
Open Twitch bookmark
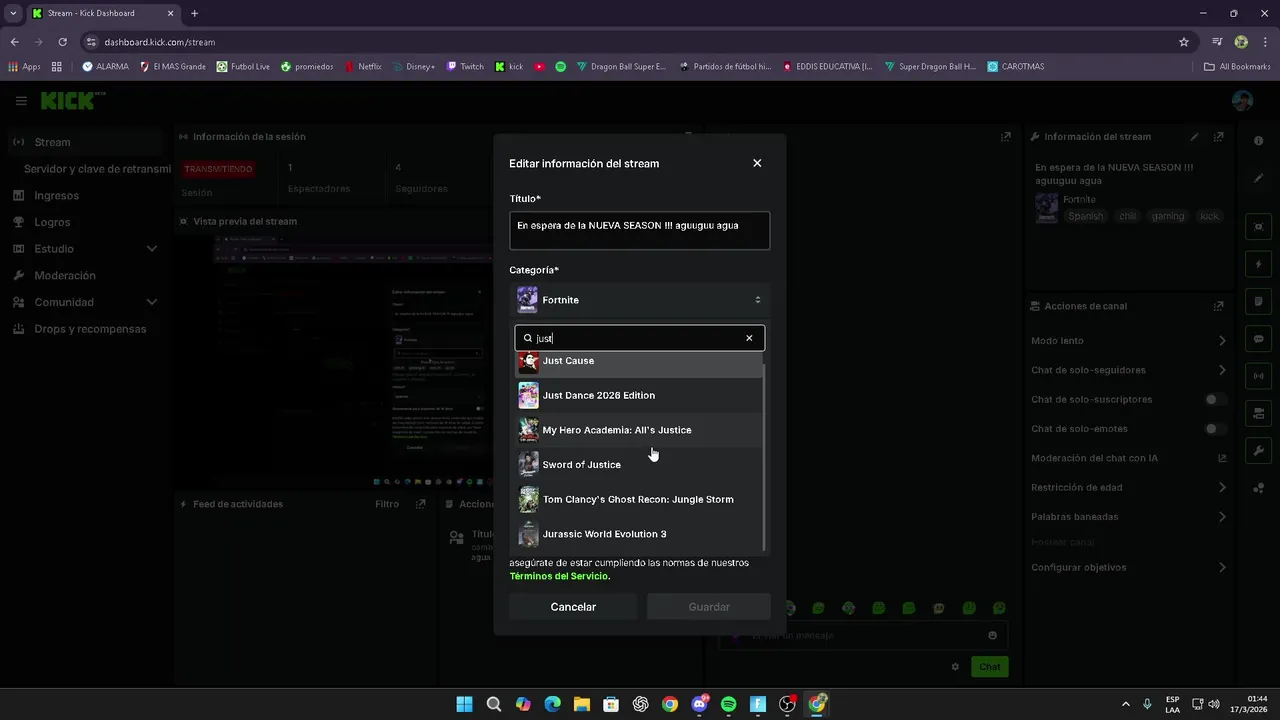tap(465, 67)
